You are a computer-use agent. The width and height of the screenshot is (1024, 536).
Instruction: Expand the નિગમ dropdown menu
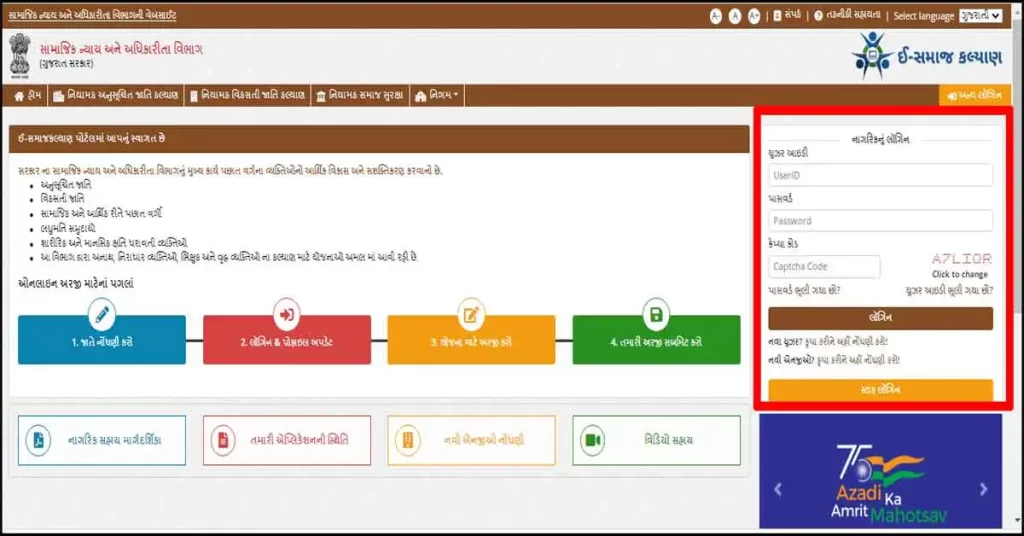[x=436, y=95]
